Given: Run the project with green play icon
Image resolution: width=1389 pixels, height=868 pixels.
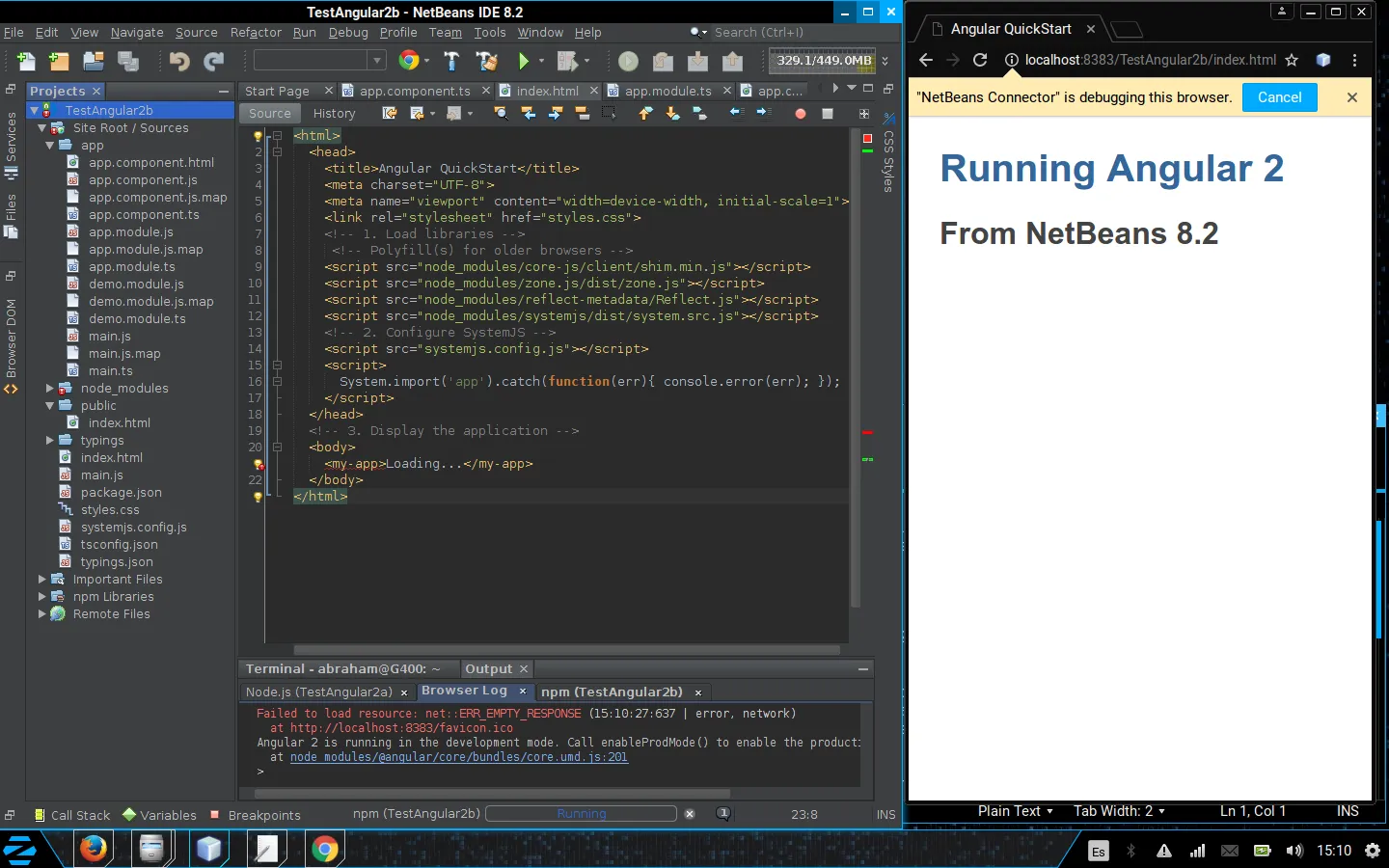Looking at the screenshot, I should 524,62.
